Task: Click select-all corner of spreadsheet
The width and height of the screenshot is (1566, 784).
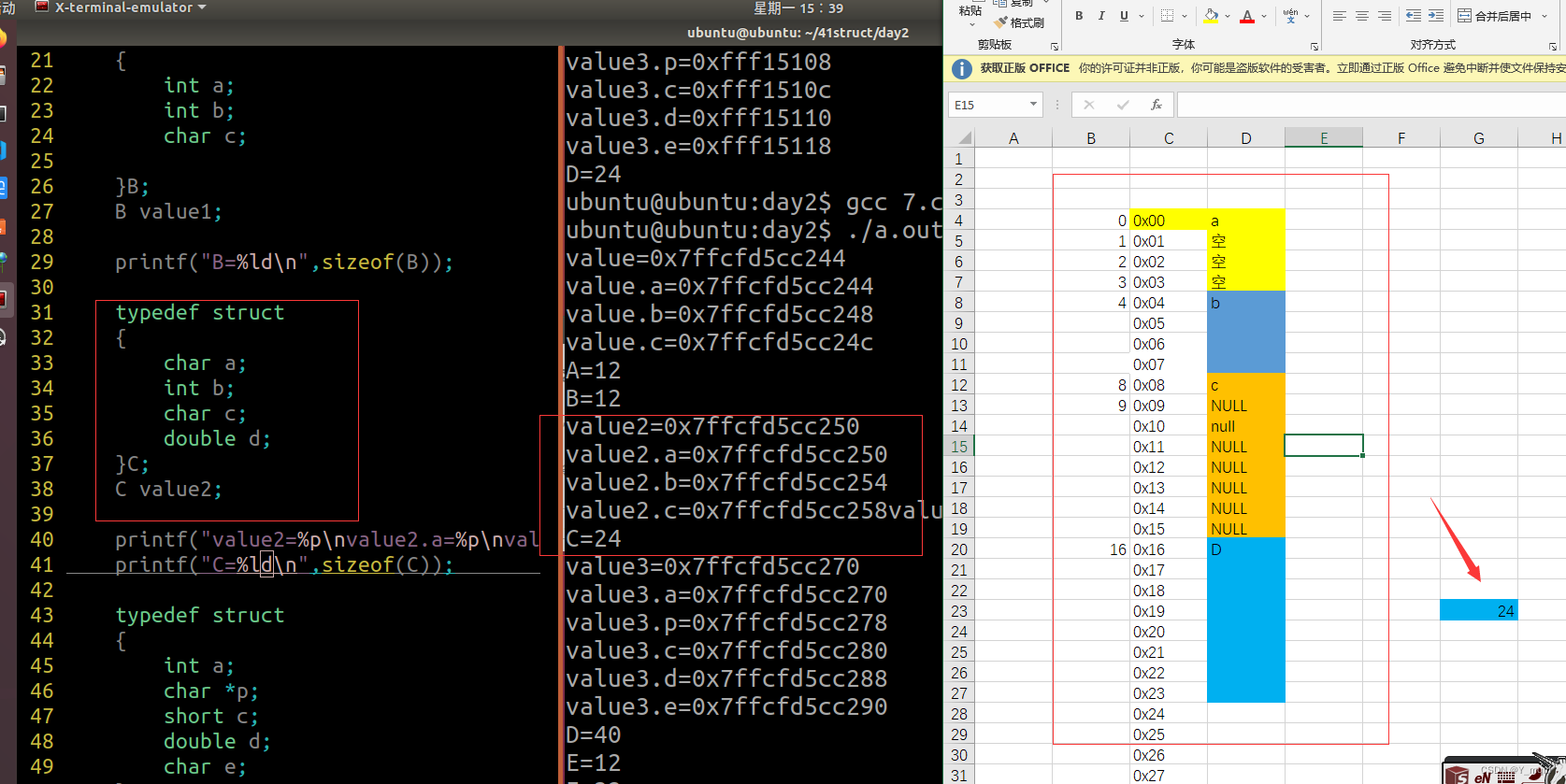Action: (x=959, y=138)
